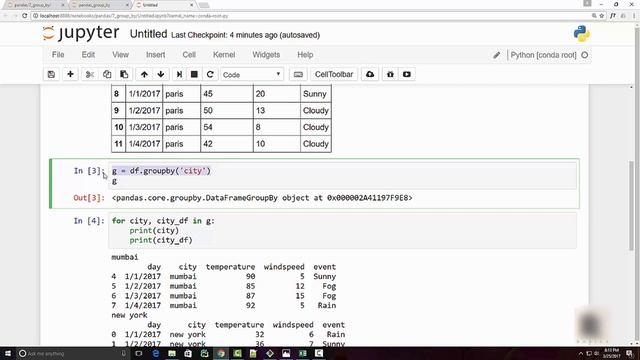Switch to second pandas_group_by browser tab
Image resolution: width=640 pixels, height=360 pixels.
99,5
